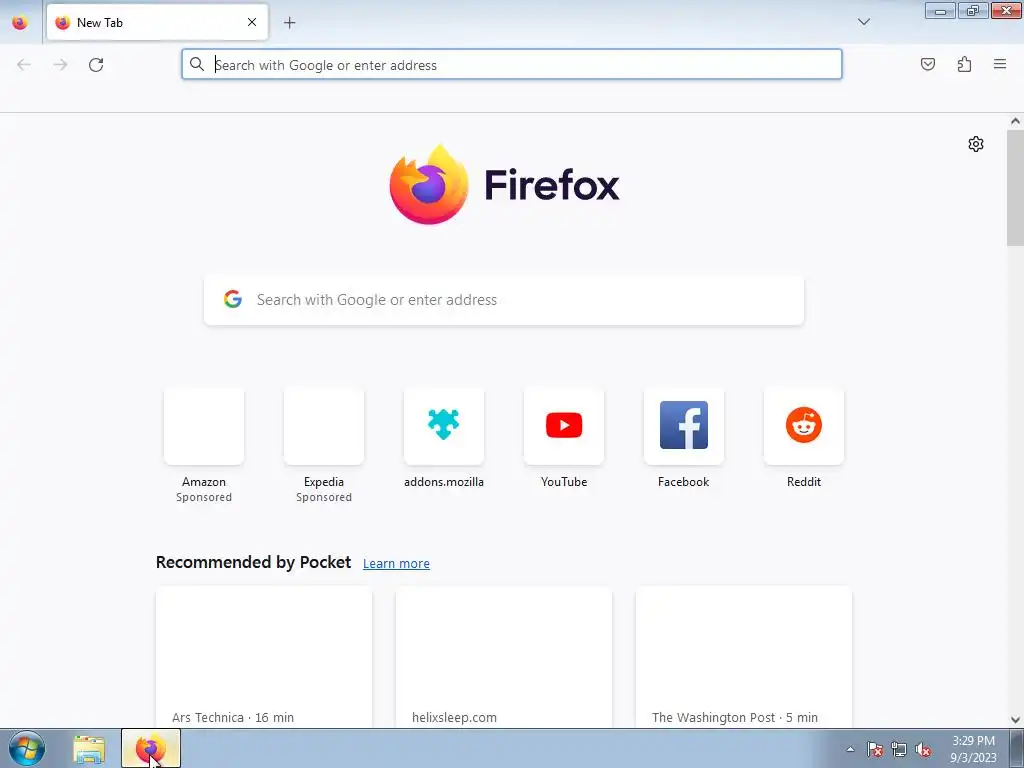Save page to Pocket icon
Screen dimensions: 1024x768
(927, 64)
